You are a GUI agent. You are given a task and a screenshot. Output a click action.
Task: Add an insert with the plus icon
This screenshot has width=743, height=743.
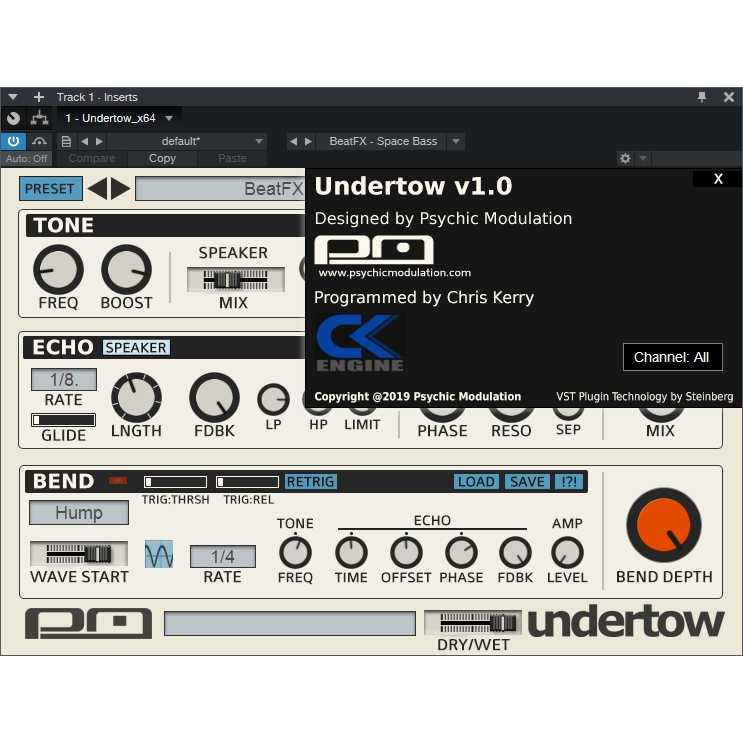click(x=39, y=97)
